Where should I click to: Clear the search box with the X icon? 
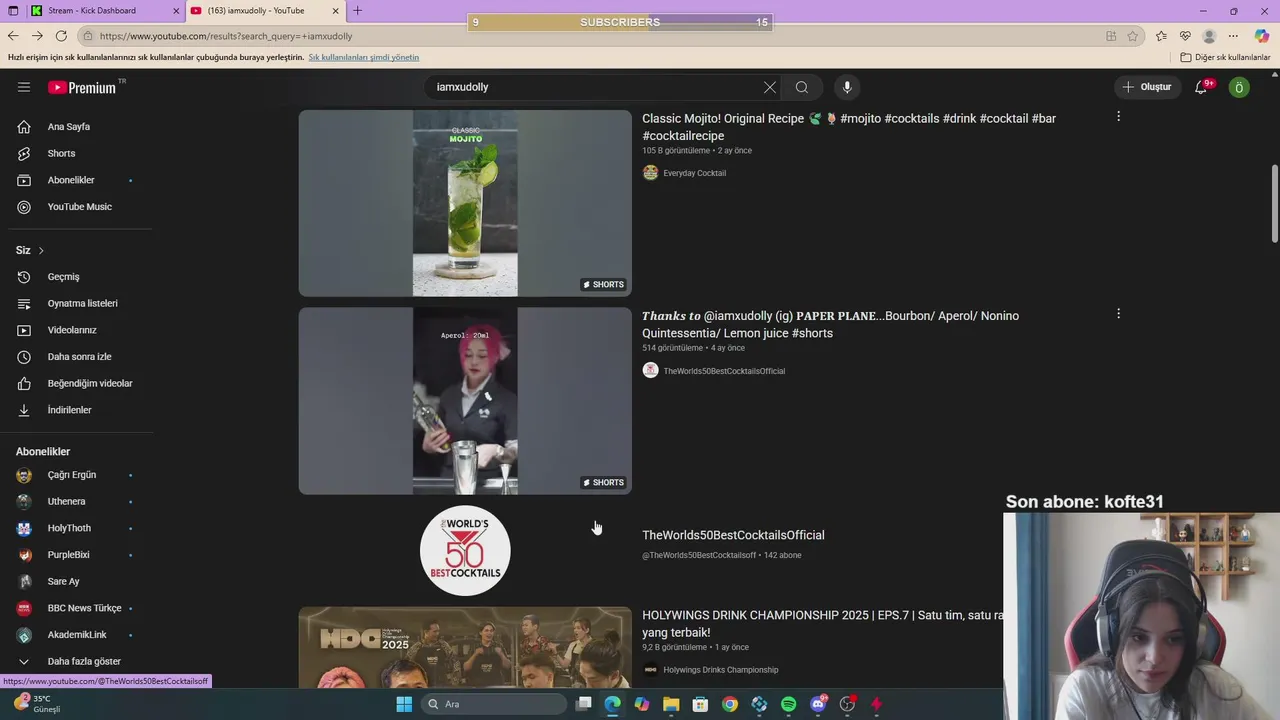coord(770,87)
